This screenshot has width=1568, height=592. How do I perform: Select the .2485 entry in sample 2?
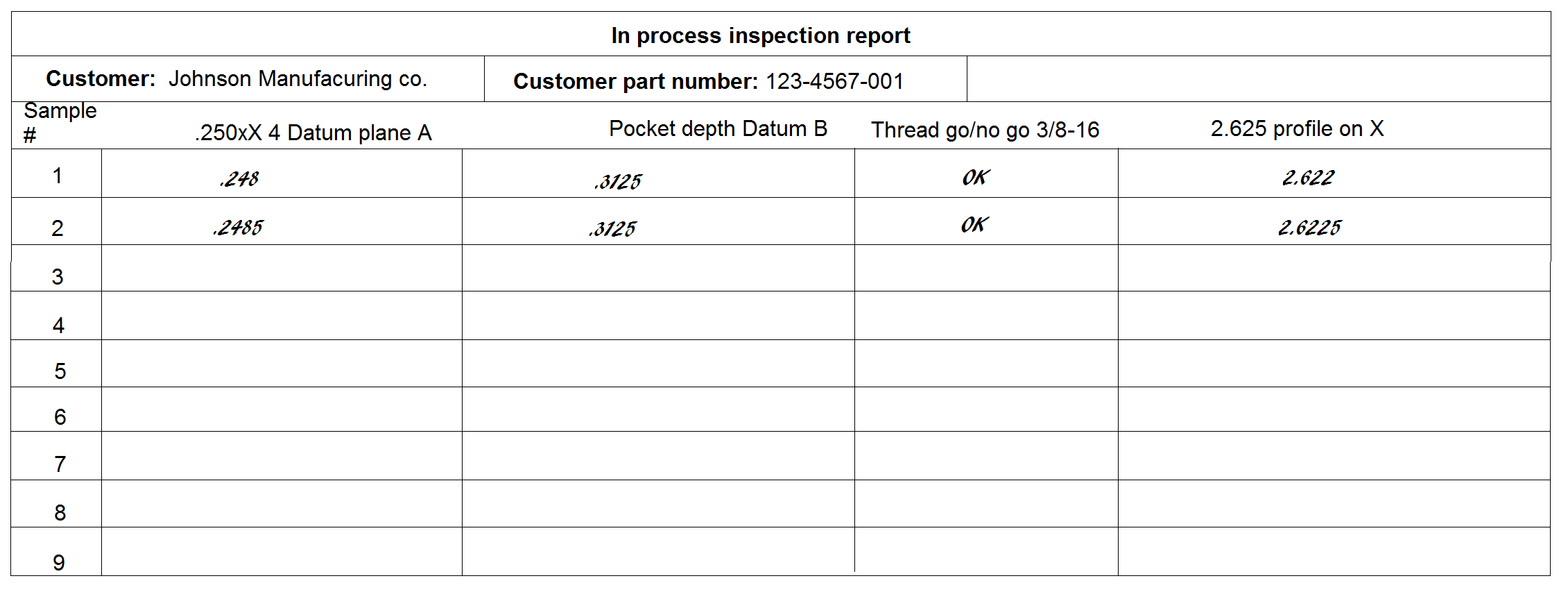pos(238,227)
